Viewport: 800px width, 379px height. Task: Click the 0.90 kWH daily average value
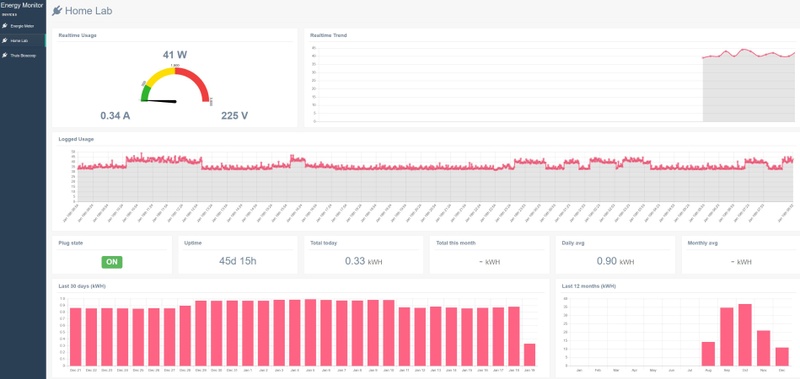pos(615,261)
